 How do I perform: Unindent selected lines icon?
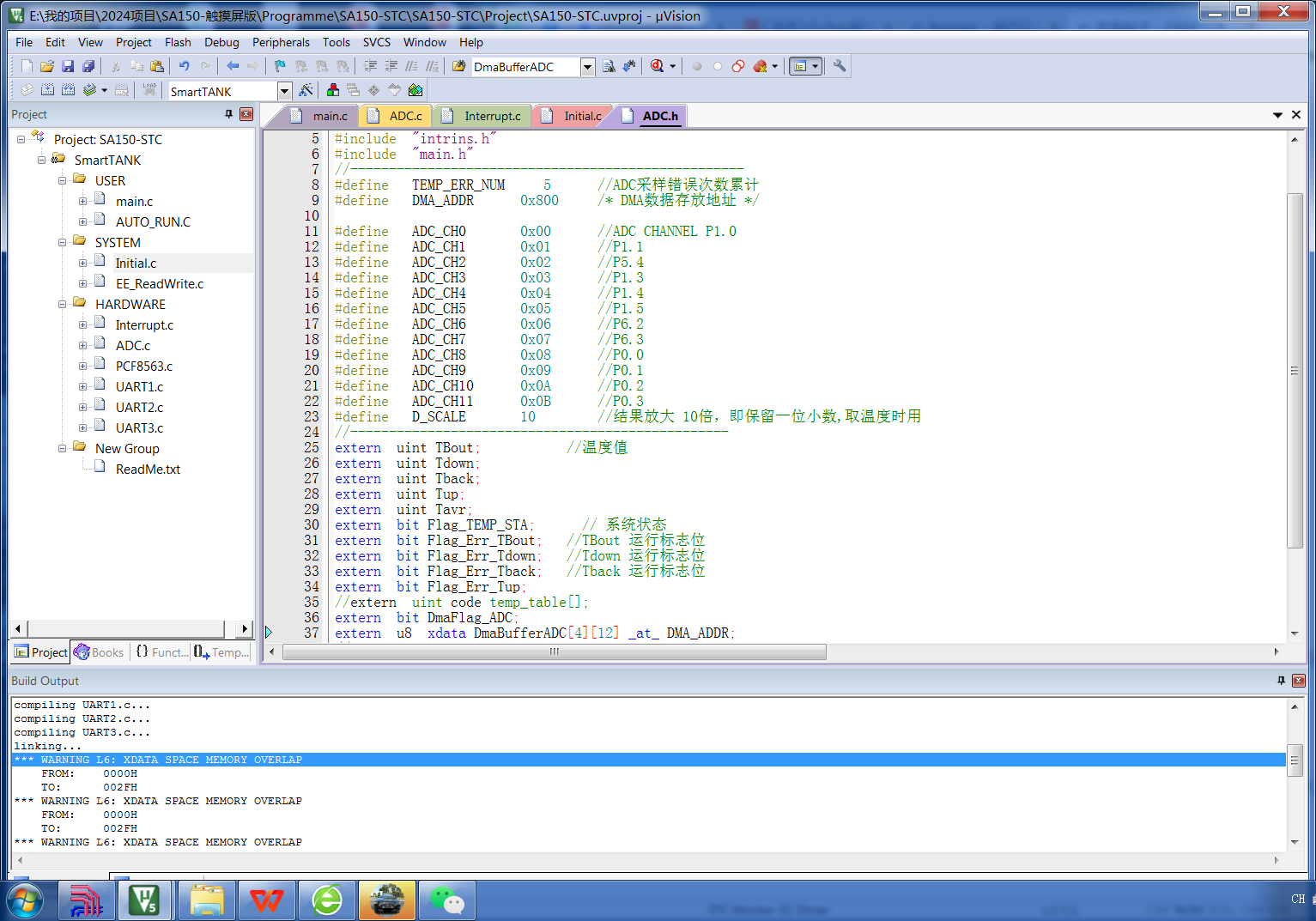391,66
